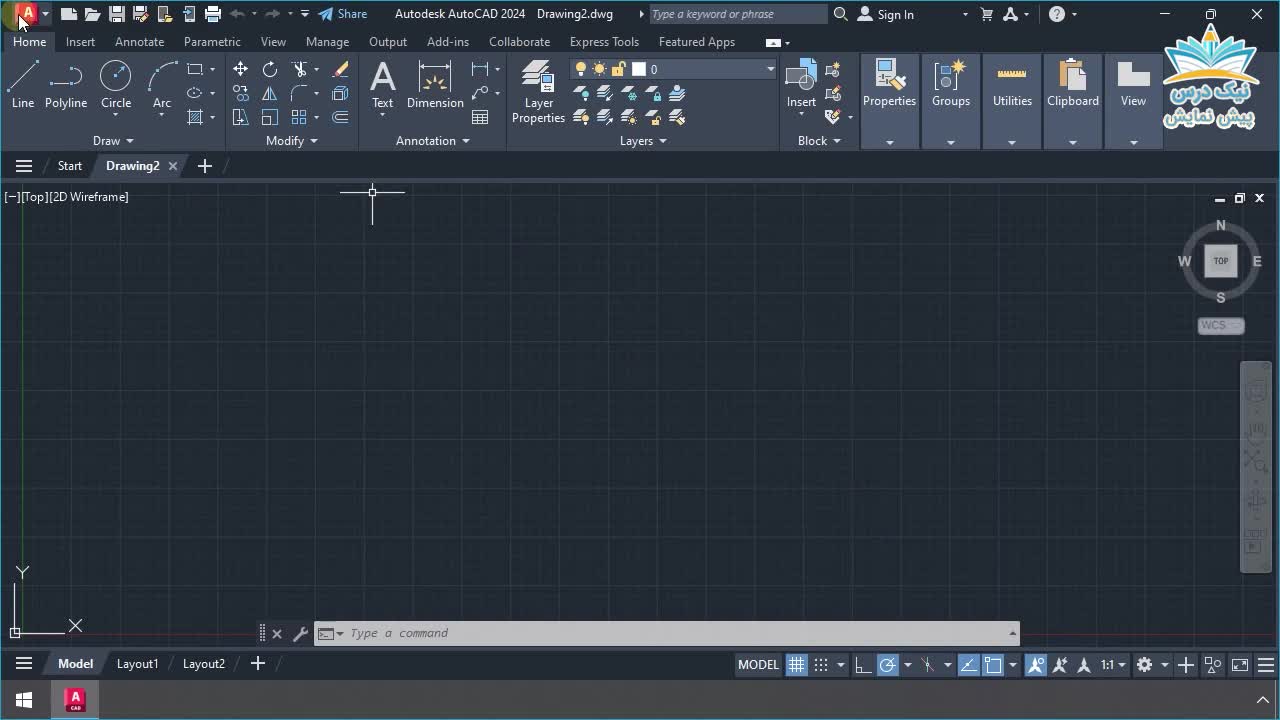
Task: Toggle drawing grid display in status bar
Action: pyautogui.click(x=796, y=665)
